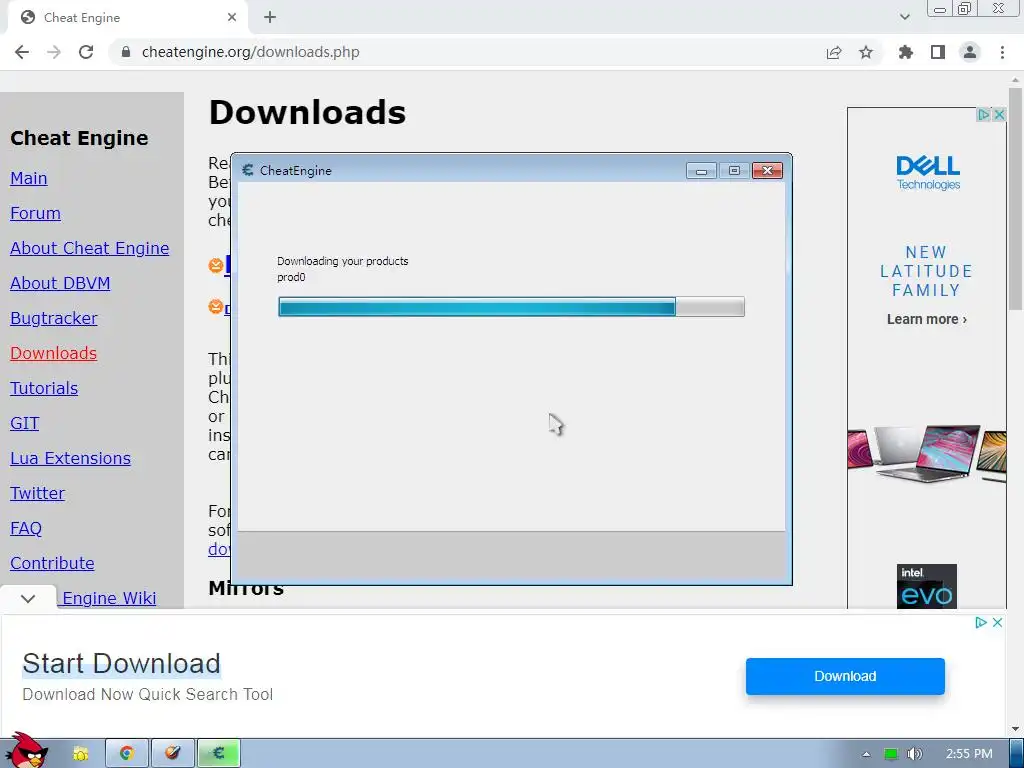Open AdChoices icon on Dell ad
This screenshot has width=1024, height=768.
tap(984, 115)
